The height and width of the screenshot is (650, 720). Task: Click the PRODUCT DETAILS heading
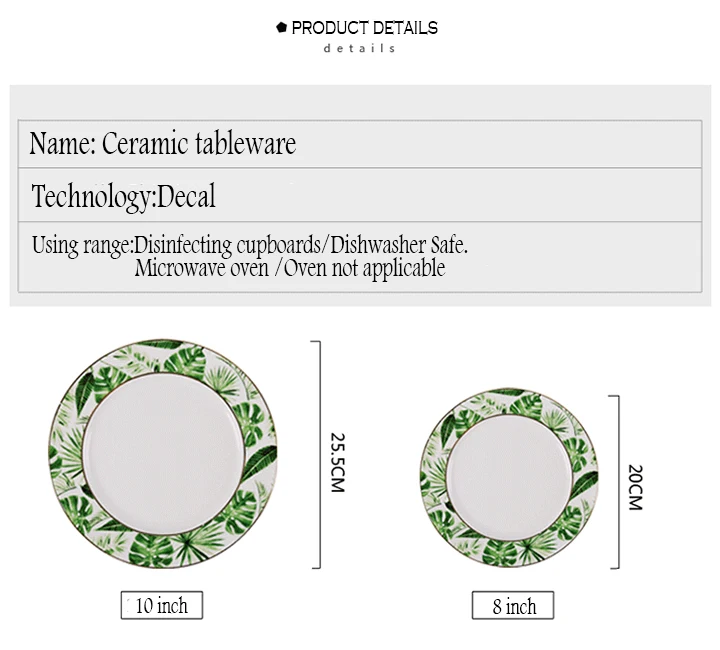pos(365,28)
